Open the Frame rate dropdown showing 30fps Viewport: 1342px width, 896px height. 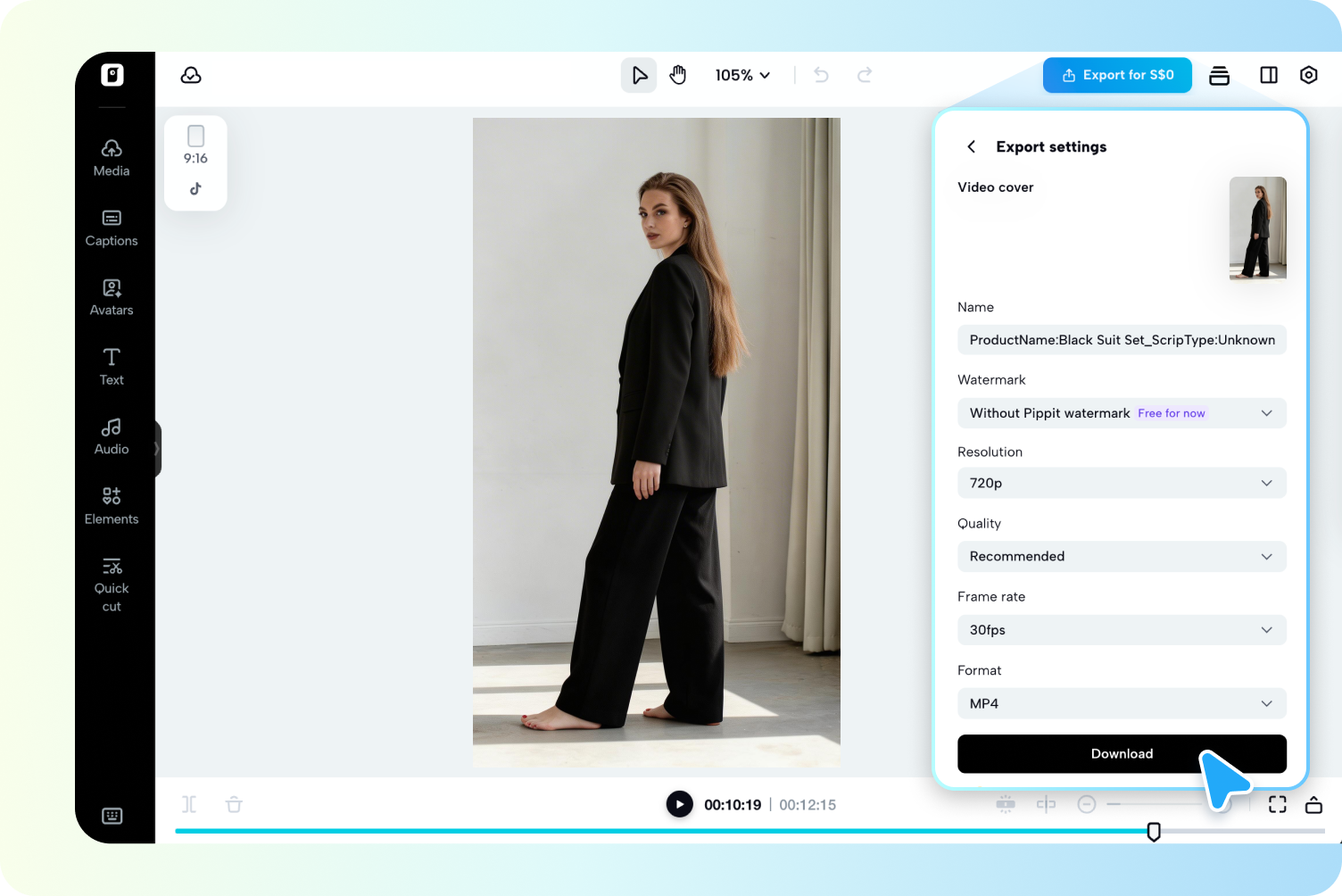(1122, 630)
